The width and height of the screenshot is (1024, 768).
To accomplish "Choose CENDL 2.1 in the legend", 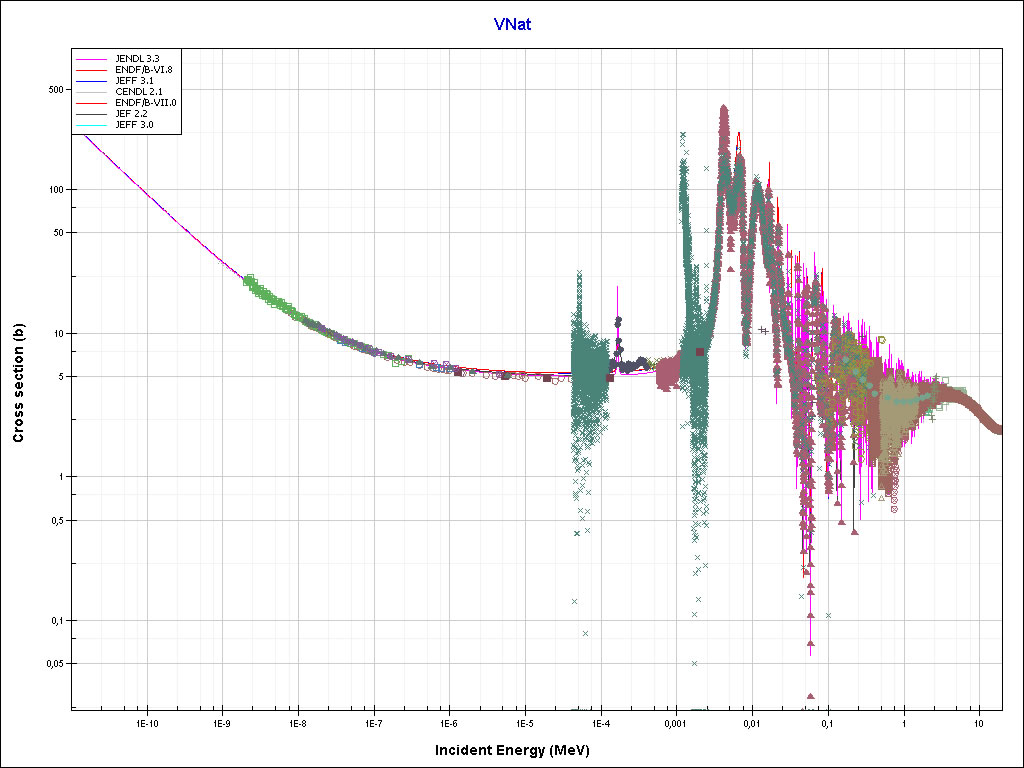I will pos(138,92).
